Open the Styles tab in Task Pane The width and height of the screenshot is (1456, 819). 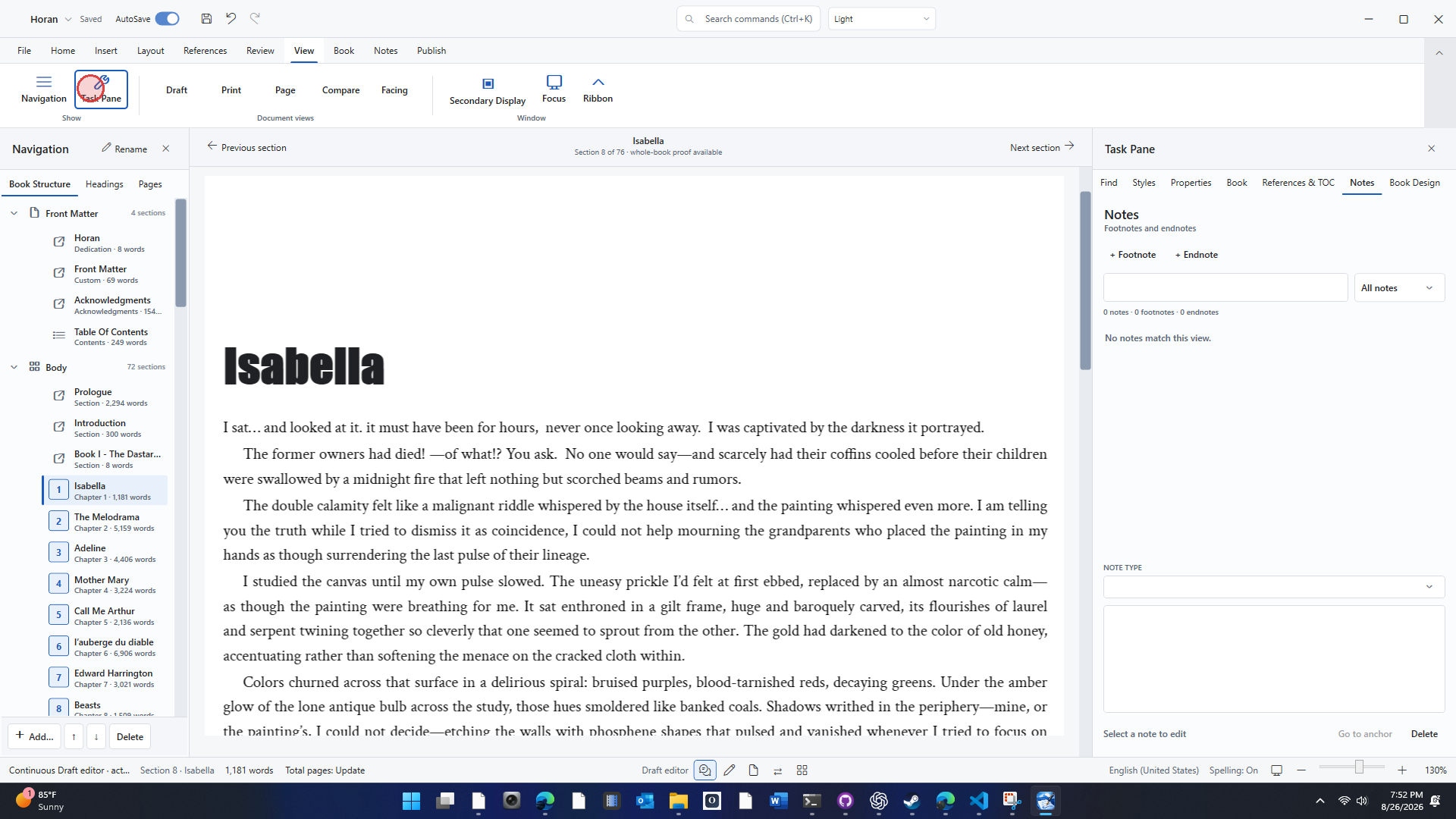pos(1144,183)
